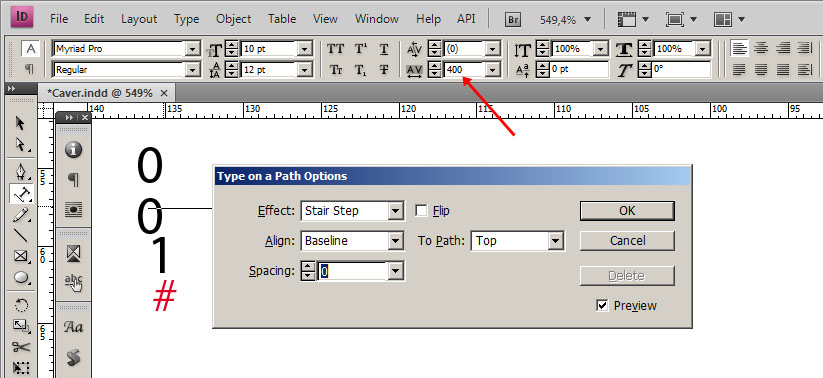Click the hourglass-shaped panel icon in the dock
The height and width of the screenshot is (378, 823).
pyautogui.click(x=73, y=254)
